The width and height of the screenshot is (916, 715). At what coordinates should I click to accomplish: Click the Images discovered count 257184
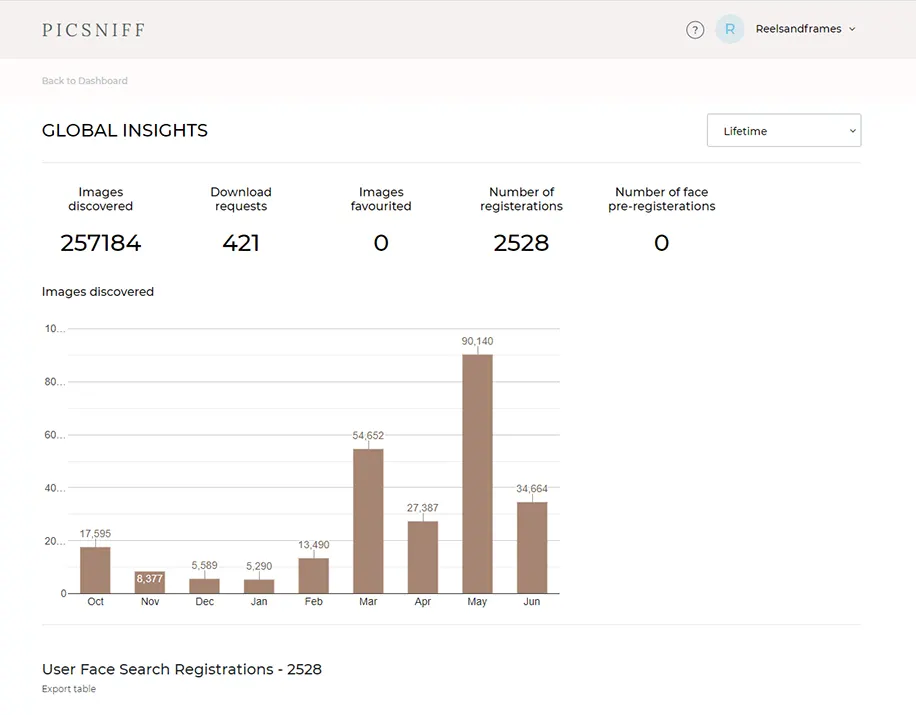coord(101,243)
